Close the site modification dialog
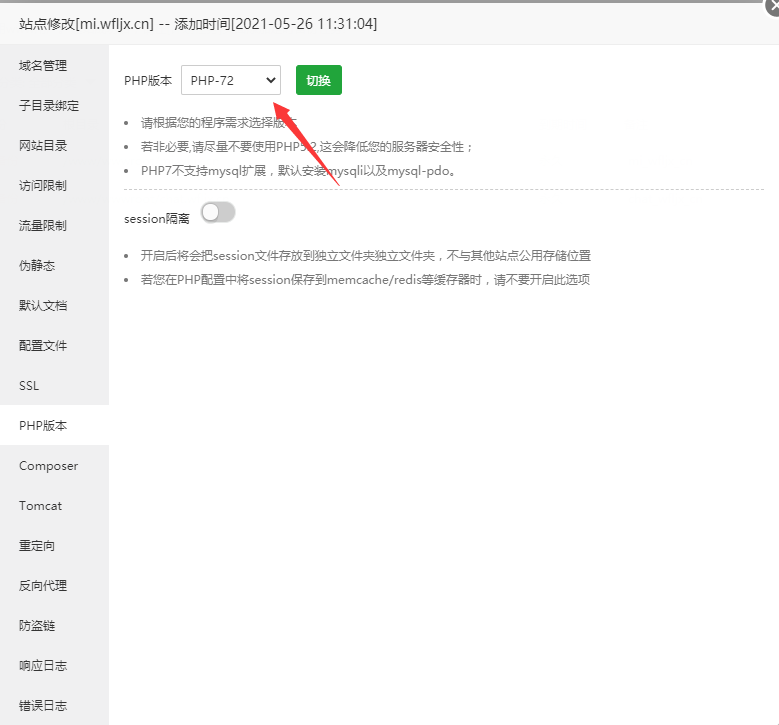This screenshot has height=725, width=779. [772, 6]
